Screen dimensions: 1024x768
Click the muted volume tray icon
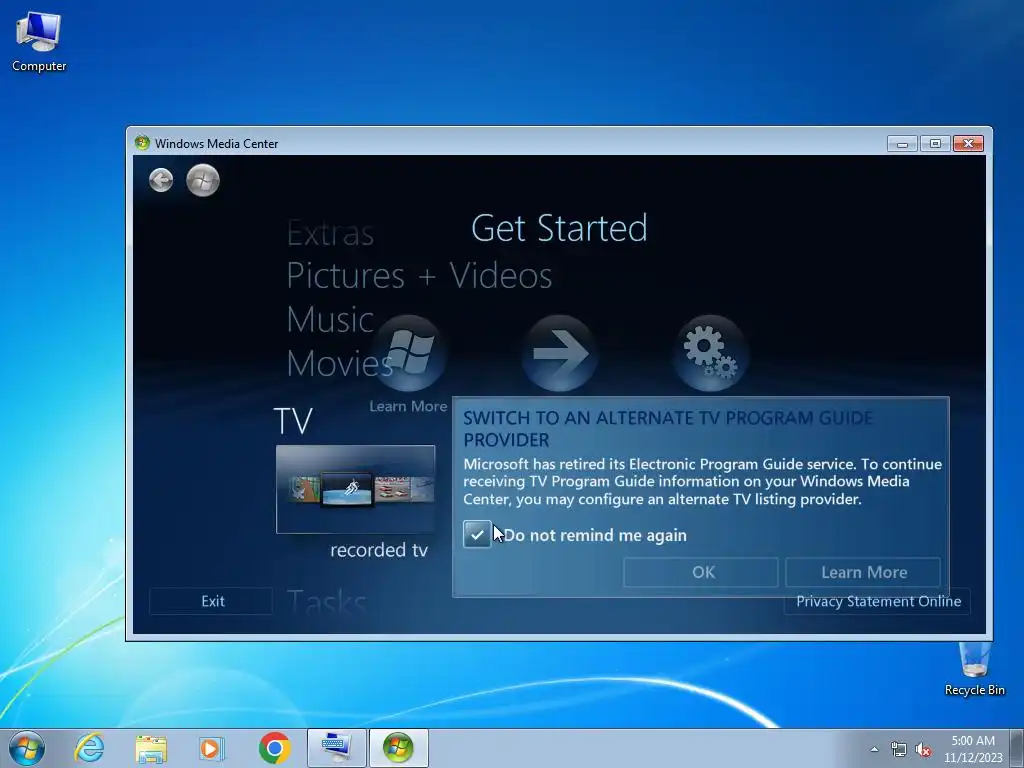coord(923,749)
